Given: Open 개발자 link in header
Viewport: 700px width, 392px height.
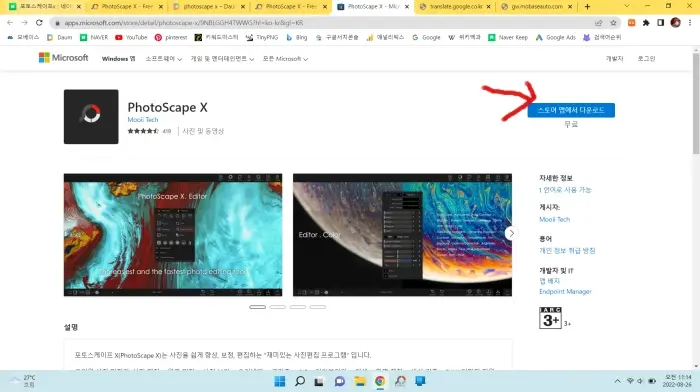Looking at the screenshot, I should [x=614, y=58].
